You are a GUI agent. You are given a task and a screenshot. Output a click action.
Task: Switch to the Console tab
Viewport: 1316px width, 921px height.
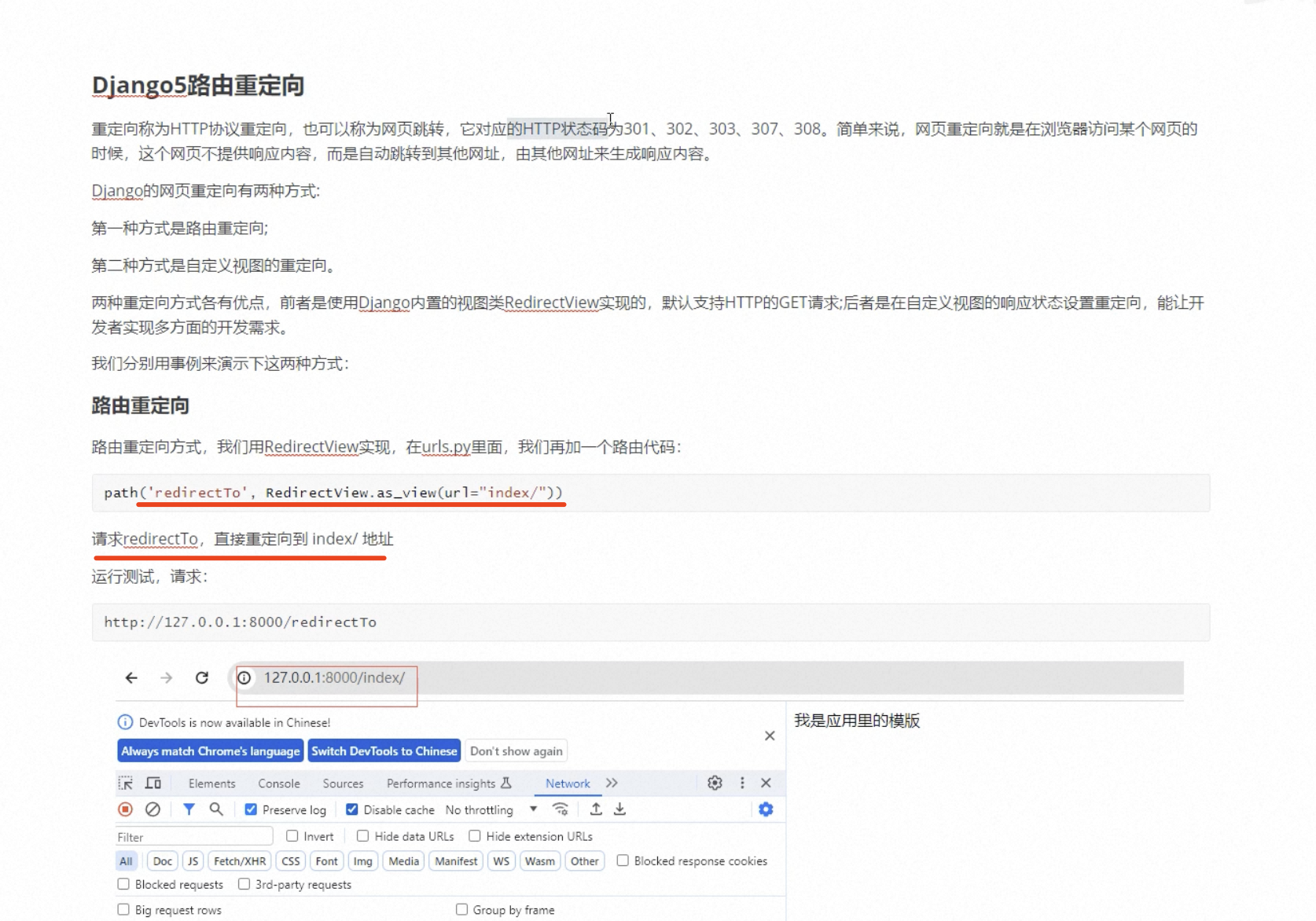point(279,783)
